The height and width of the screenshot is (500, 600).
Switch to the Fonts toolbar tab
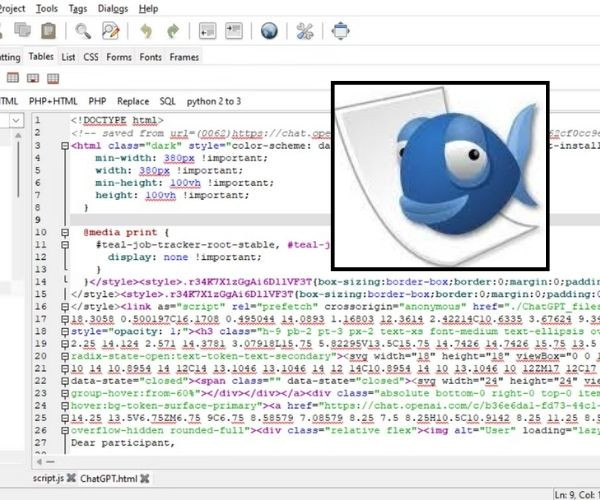(x=150, y=57)
